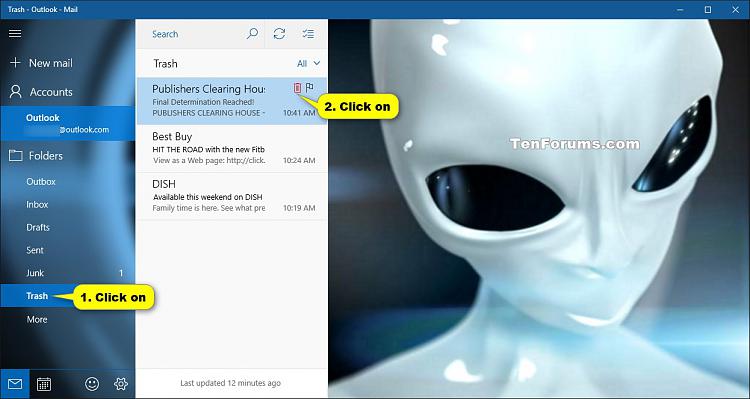Click the Folders folder icon
750x399 pixels.
click(x=15, y=155)
